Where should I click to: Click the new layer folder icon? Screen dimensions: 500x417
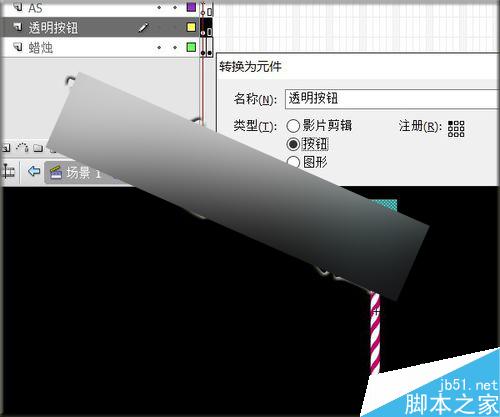38,148
